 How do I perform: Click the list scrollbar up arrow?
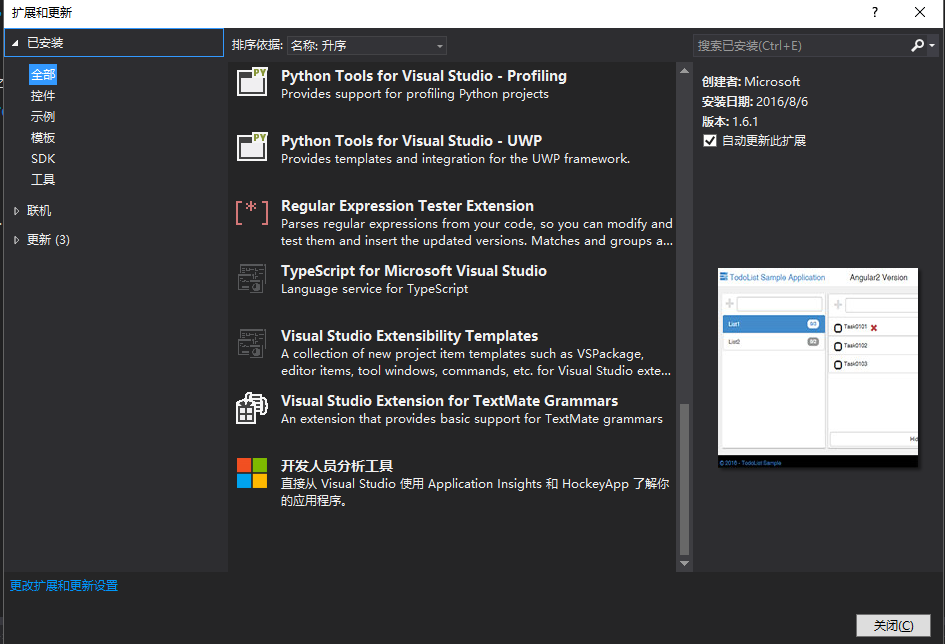click(x=684, y=70)
